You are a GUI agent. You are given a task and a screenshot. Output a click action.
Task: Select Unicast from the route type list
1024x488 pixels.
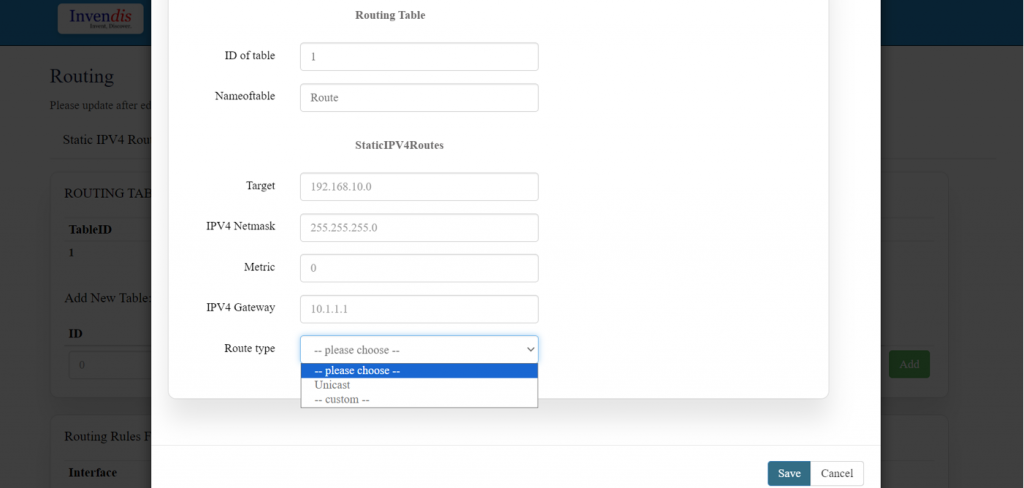pos(333,385)
